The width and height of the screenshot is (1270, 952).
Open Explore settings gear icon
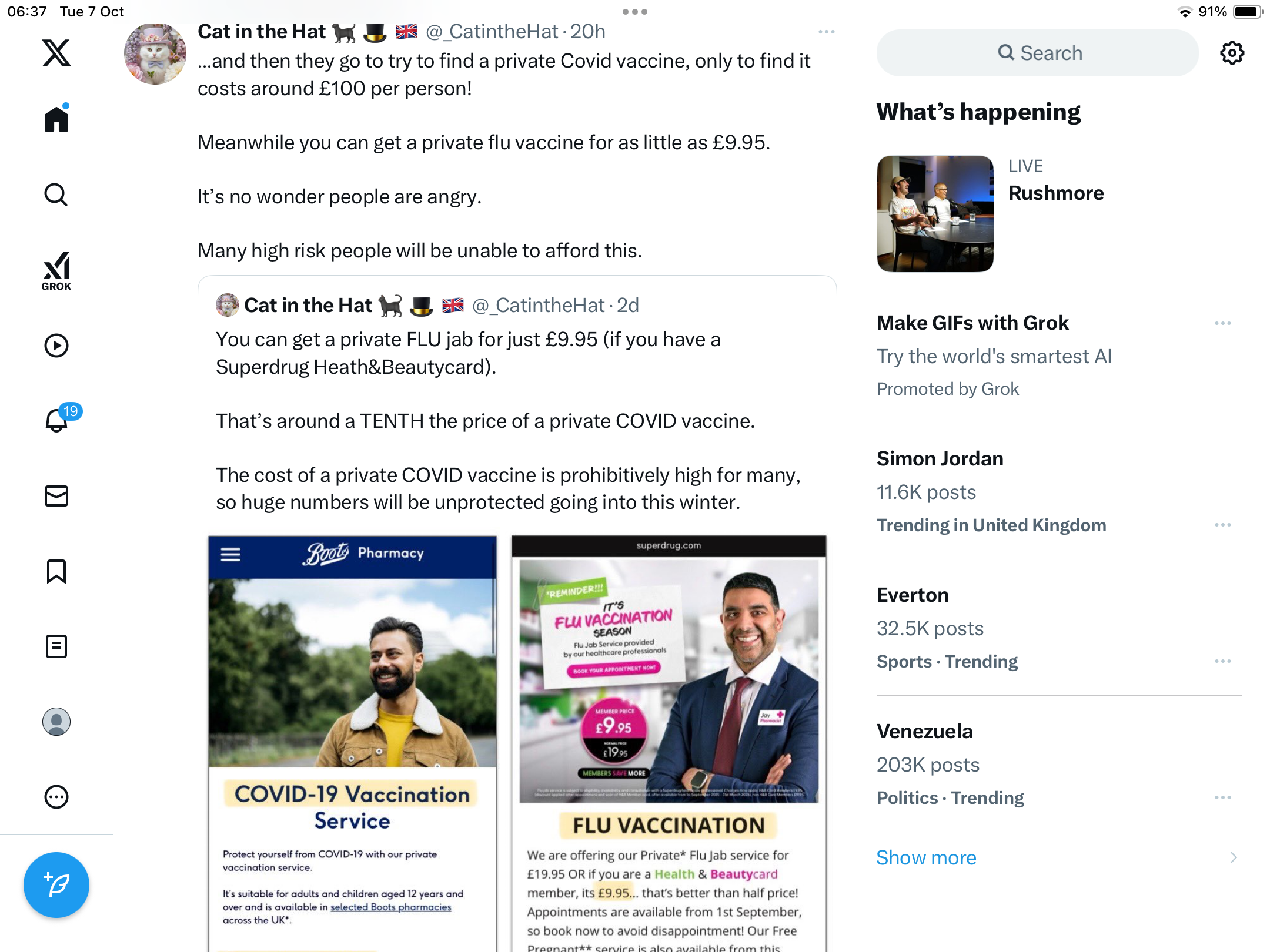point(1232,53)
